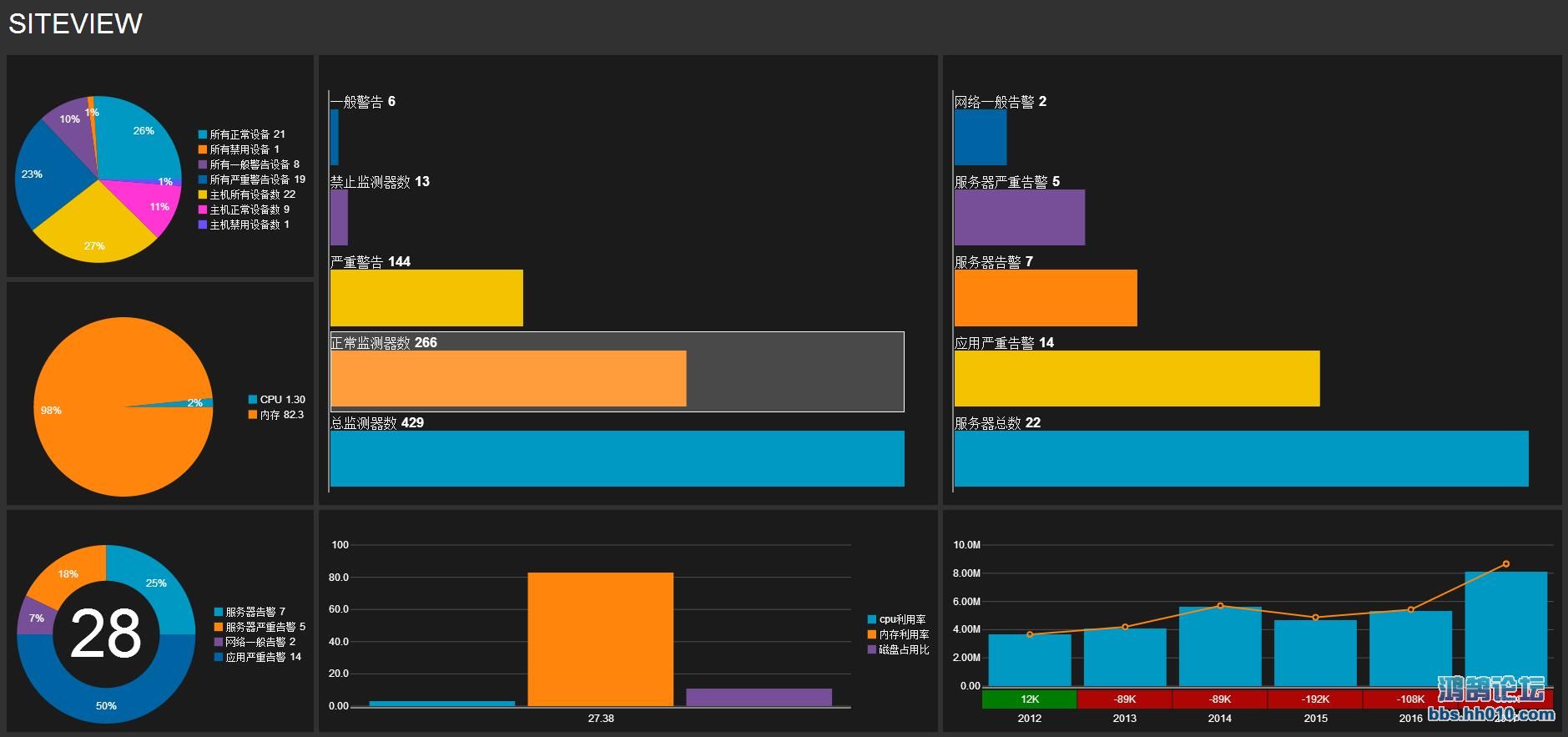
Task: Select legend entry 内存利用率
Action: click(899, 634)
